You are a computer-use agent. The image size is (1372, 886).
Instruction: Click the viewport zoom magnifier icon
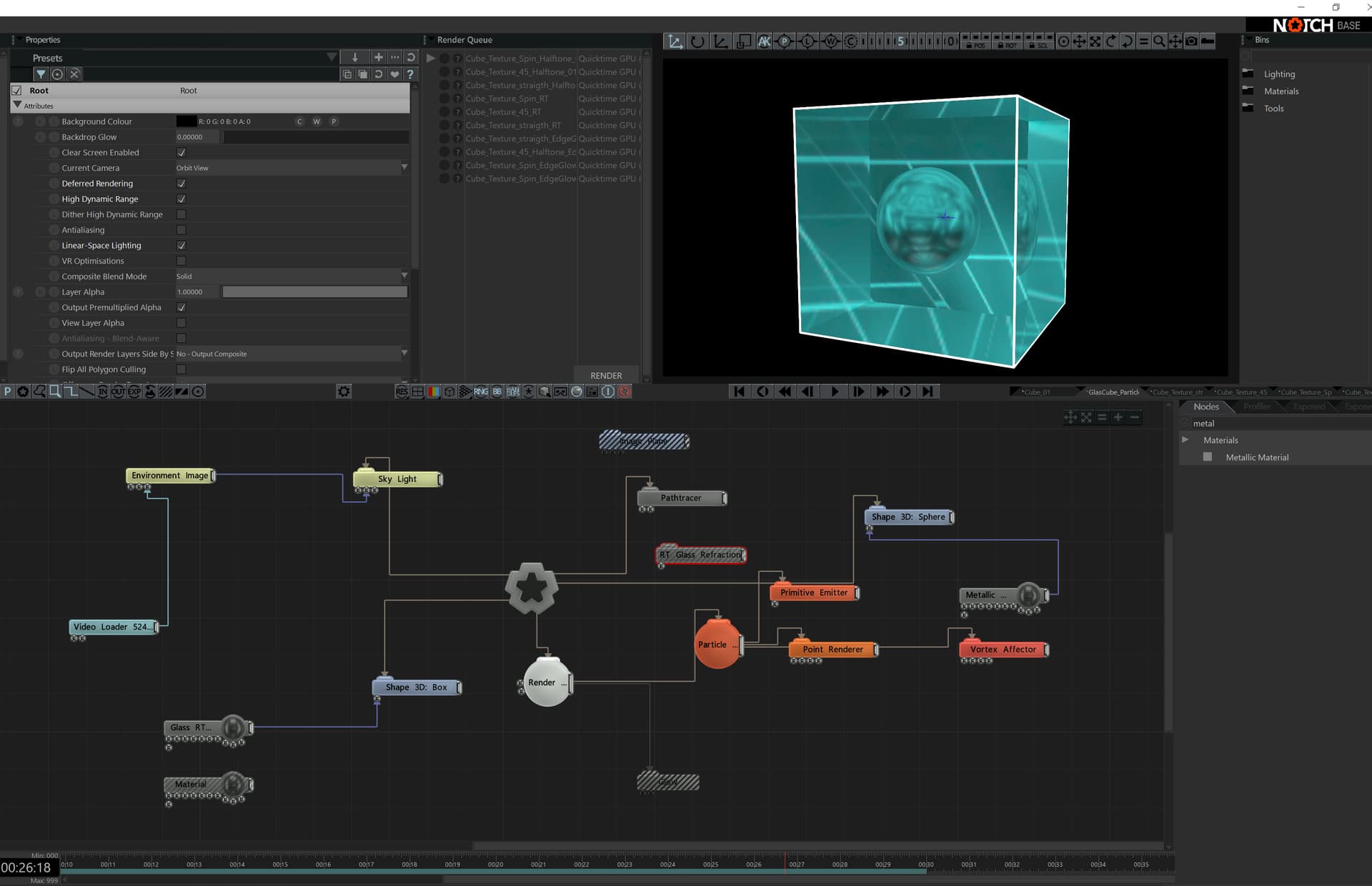pos(1158,41)
